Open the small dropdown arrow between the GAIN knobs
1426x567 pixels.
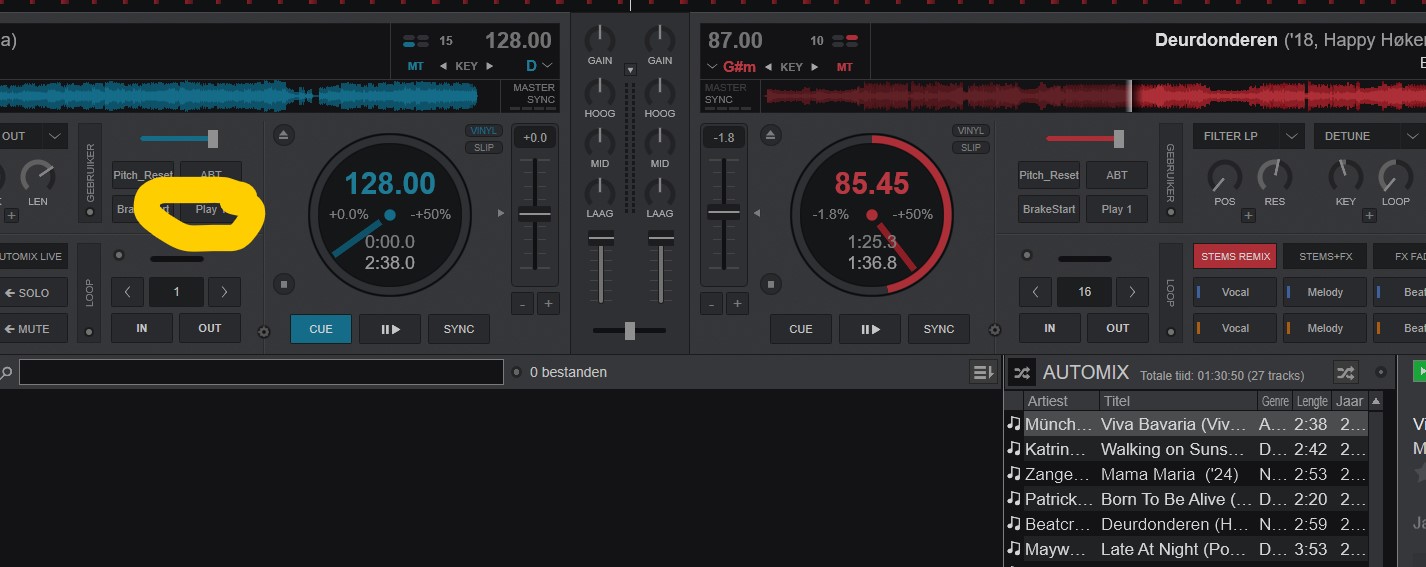[x=630, y=70]
